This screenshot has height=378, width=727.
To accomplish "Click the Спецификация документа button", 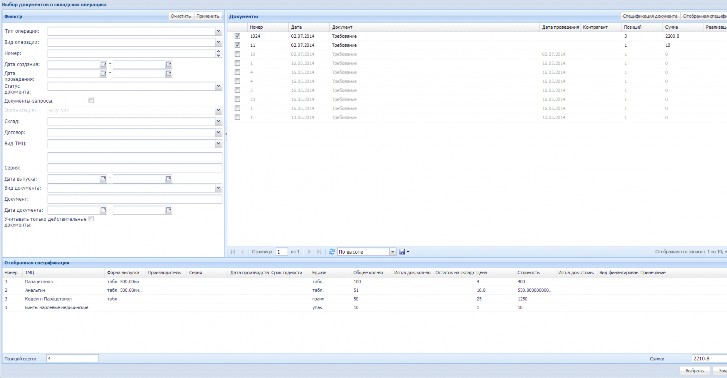I will pyautogui.click(x=650, y=16).
